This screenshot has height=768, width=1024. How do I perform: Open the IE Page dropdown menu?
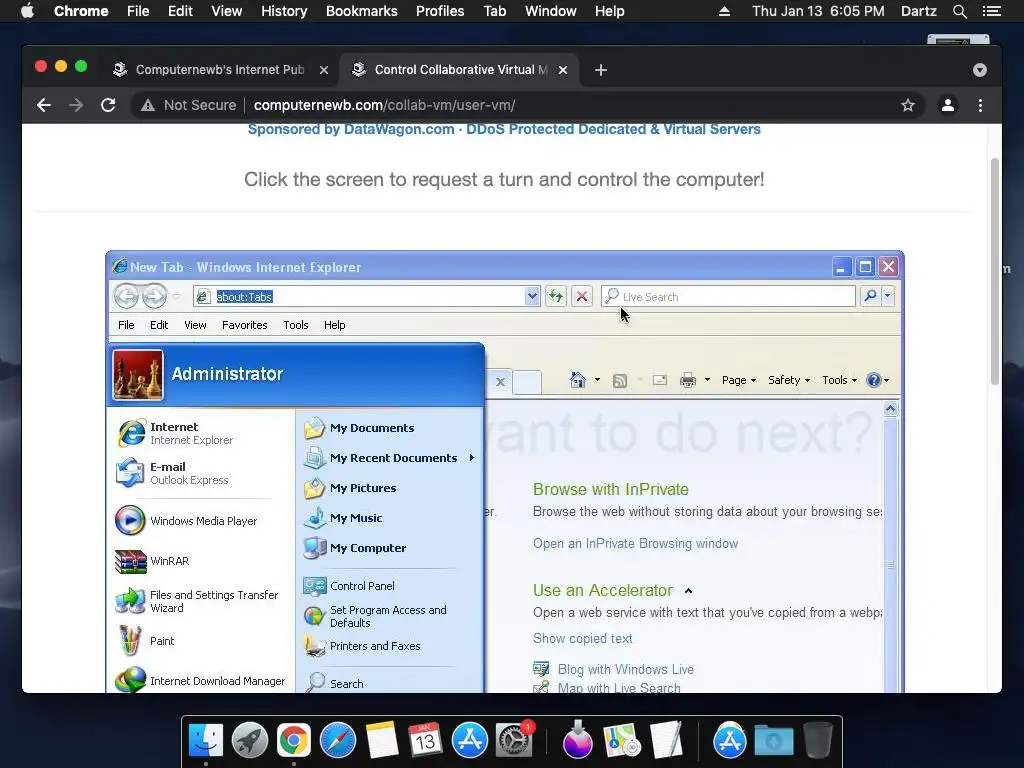tap(739, 380)
